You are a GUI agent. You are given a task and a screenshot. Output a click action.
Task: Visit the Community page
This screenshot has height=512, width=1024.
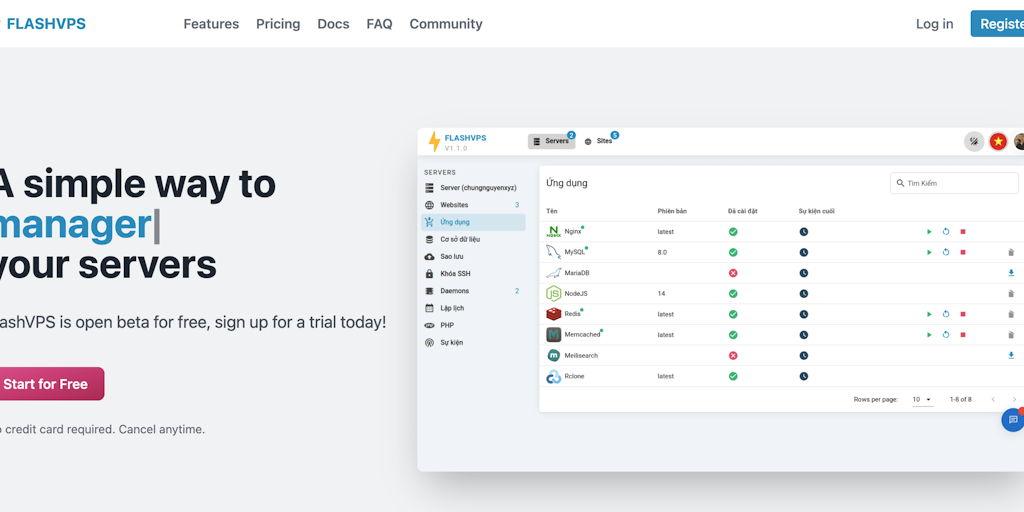(x=446, y=24)
